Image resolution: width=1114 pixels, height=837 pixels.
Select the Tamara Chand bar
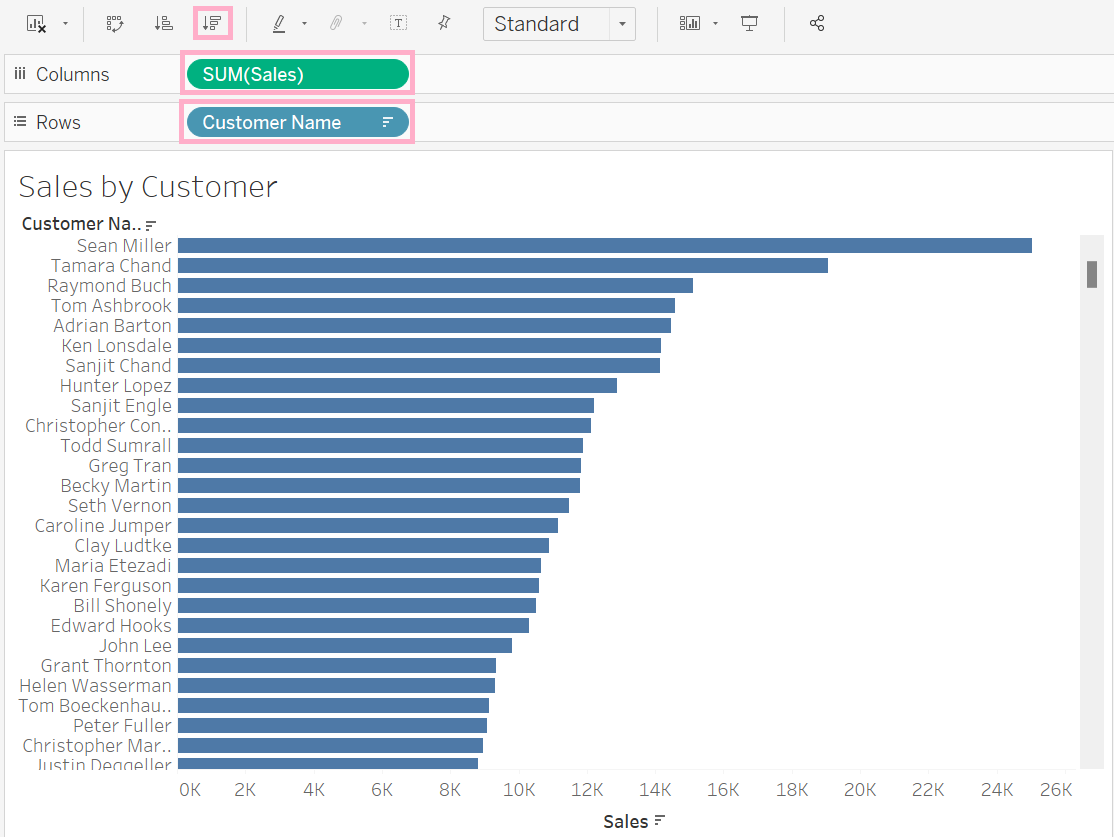(503, 266)
